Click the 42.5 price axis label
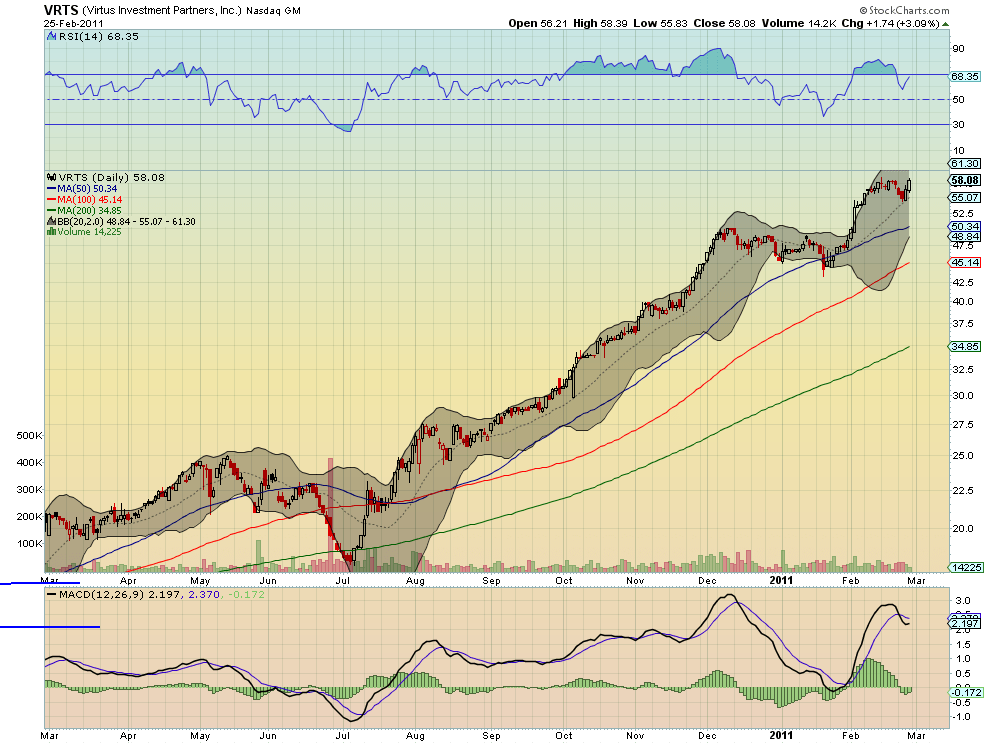This screenshot has width=990, height=744. [x=963, y=282]
